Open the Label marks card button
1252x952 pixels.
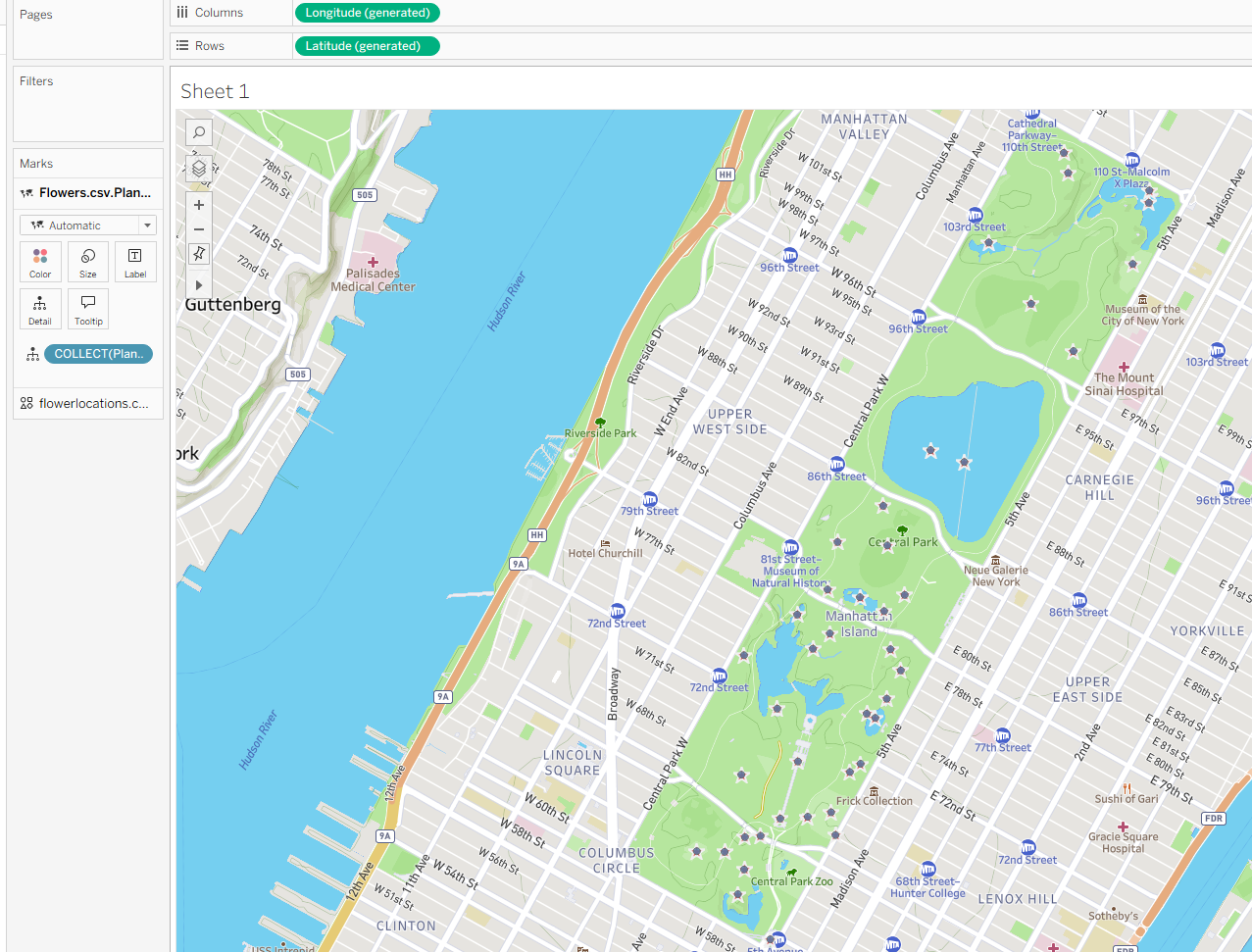tap(135, 263)
